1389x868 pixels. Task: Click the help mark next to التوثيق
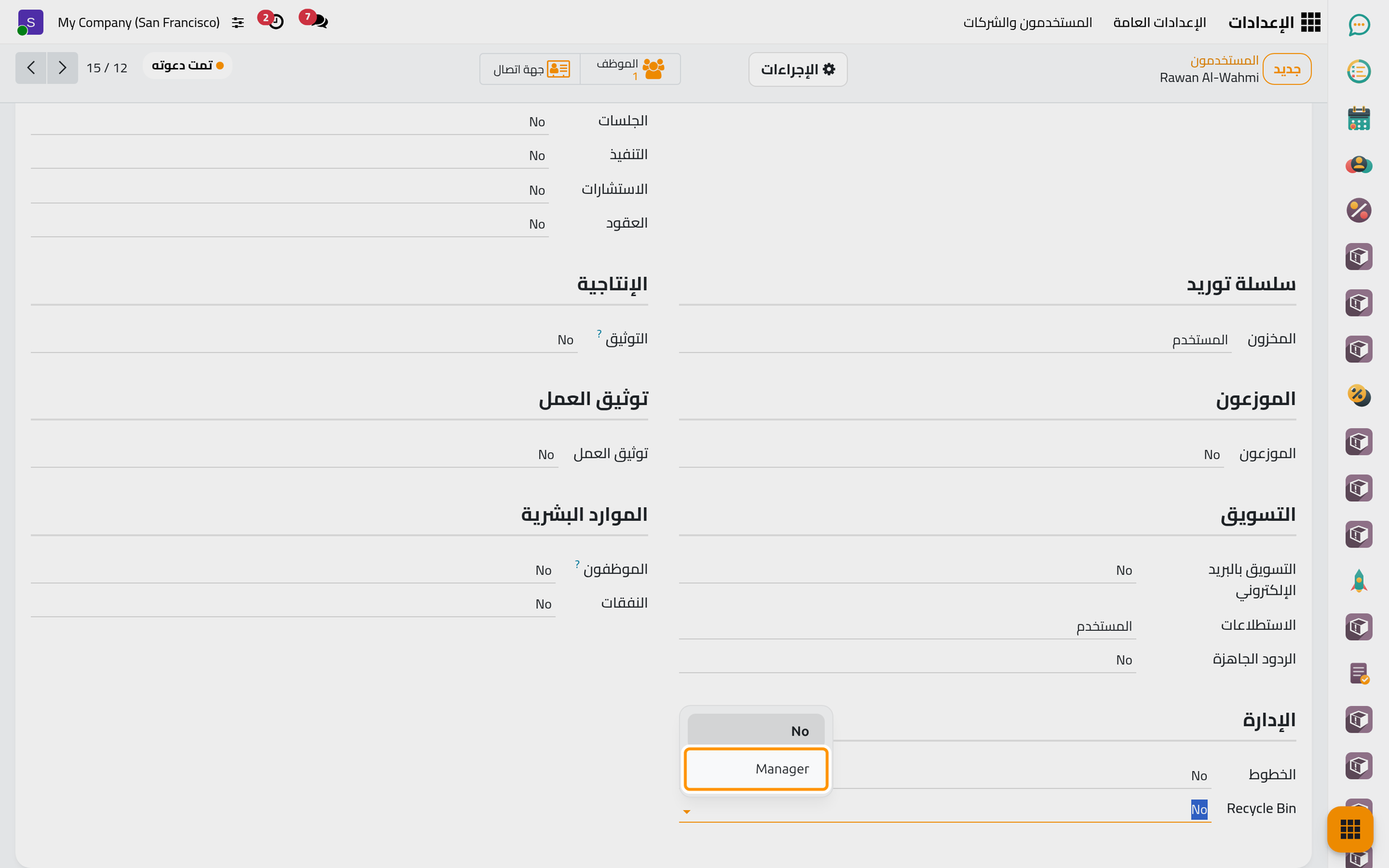tap(599, 333)
